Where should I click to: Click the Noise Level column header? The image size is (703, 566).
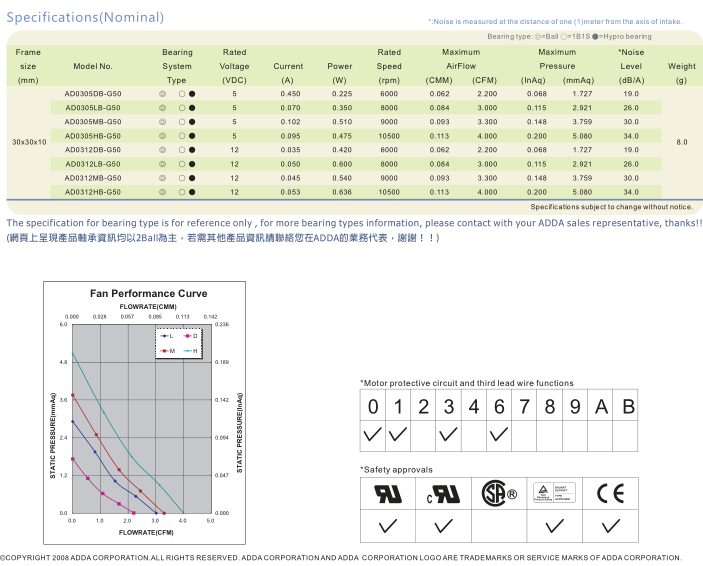tap(631, 66)
